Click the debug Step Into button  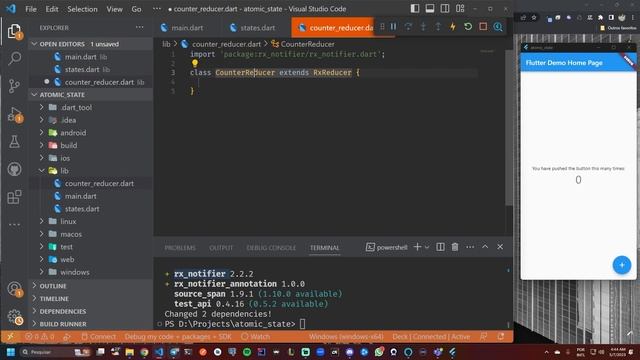pos(423,27)
